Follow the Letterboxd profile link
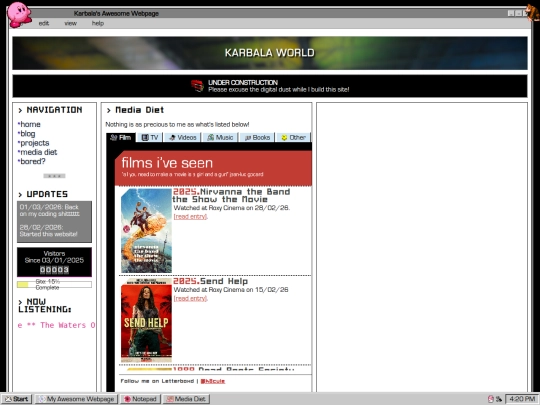 213,381
